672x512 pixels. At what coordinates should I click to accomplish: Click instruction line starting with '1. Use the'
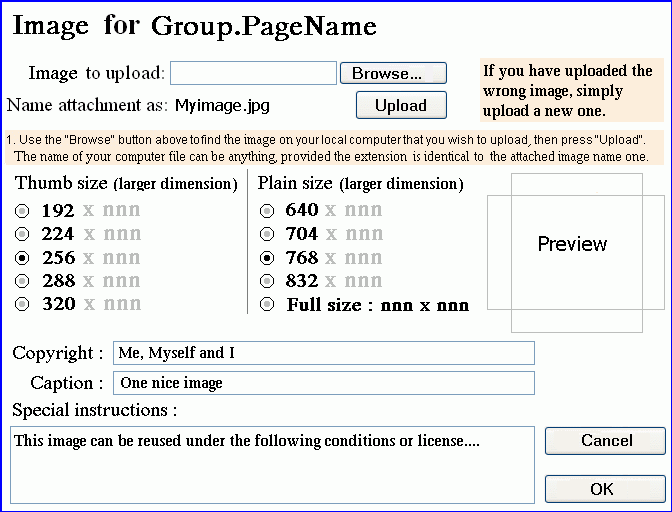[326, 140]
